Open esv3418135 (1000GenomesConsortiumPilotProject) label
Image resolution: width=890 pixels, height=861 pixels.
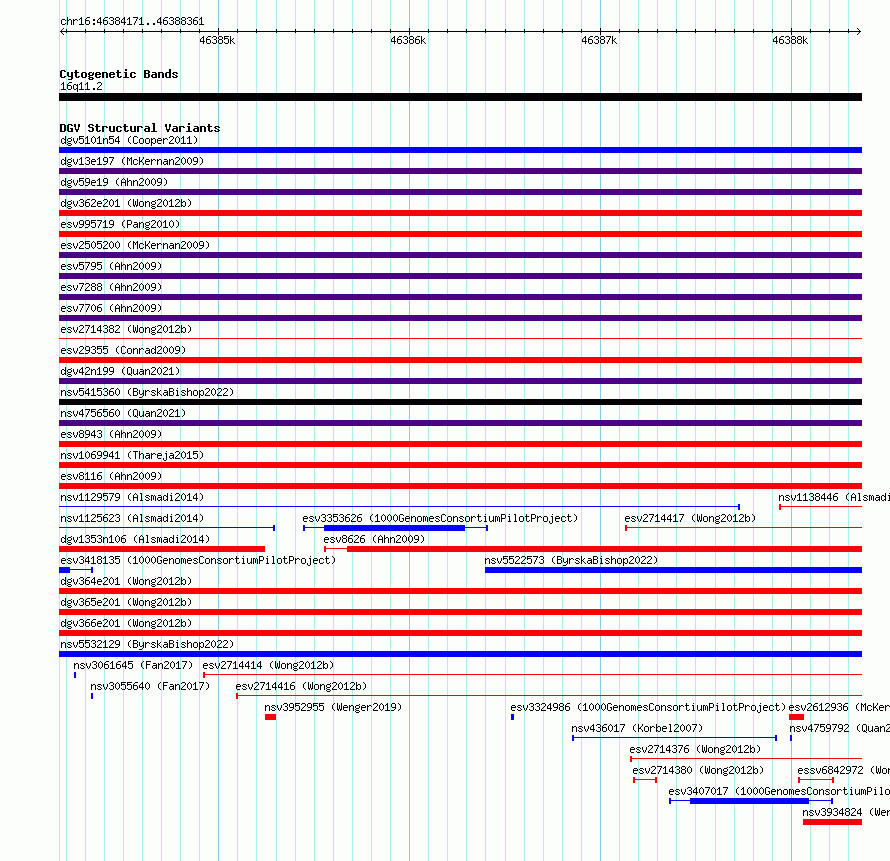coord(198,560)
